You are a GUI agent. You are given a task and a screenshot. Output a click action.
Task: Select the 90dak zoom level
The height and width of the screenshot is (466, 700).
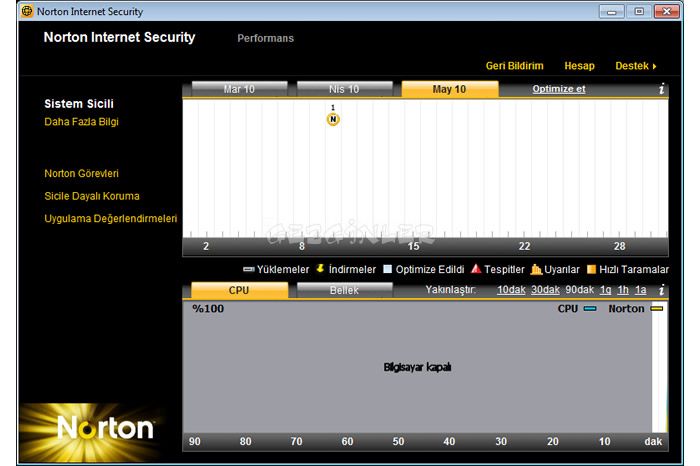point(579,290)
